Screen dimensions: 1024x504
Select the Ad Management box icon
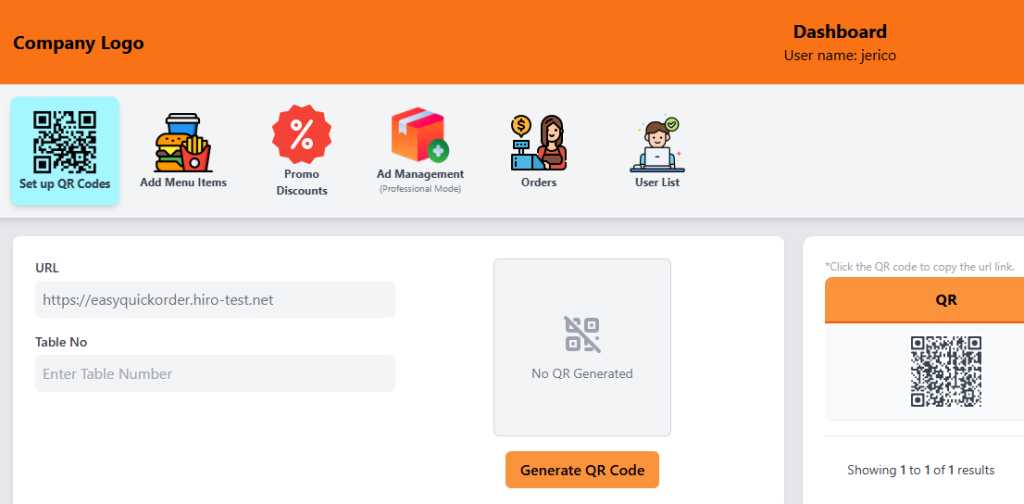pos(420,136)
